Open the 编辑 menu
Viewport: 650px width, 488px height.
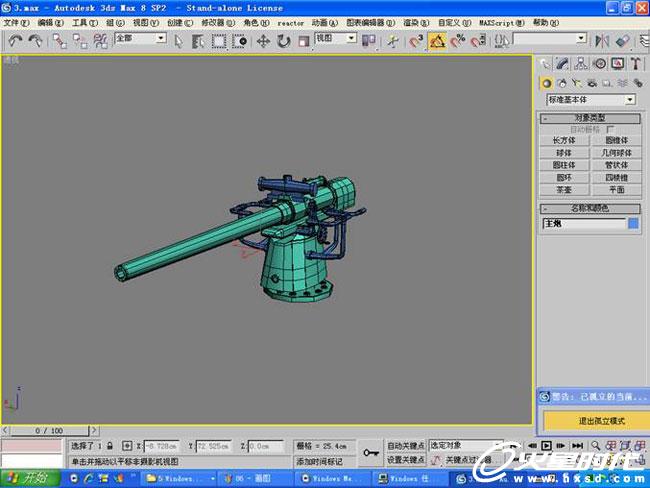[51, 22]
